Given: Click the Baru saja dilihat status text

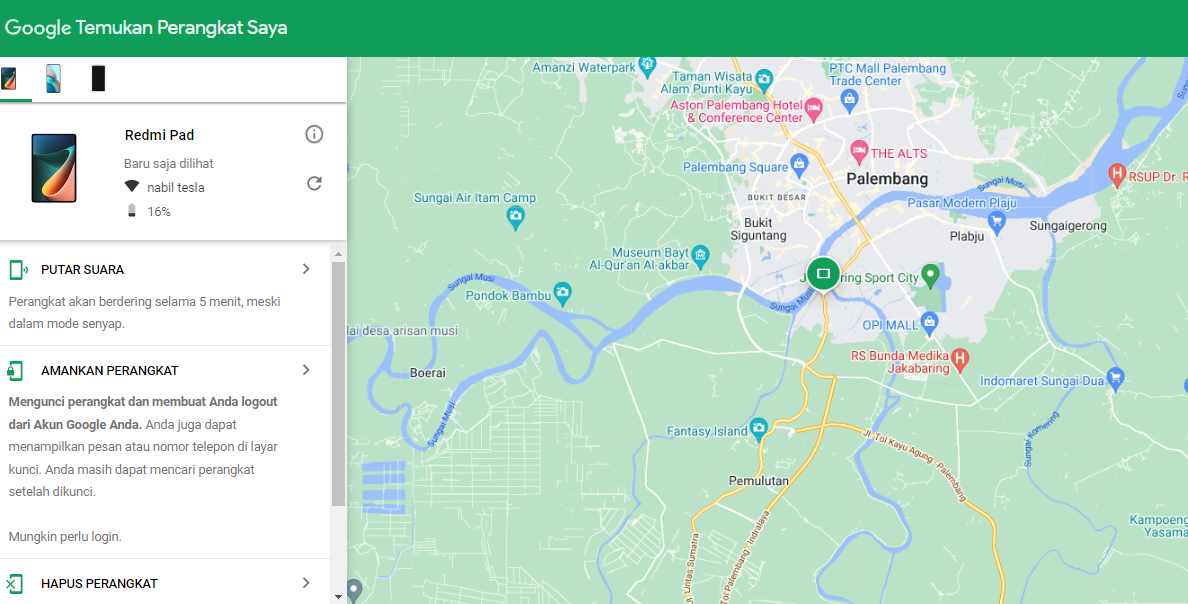Looking at the screenshot, I should pyautogui.click(x=169, y=163).
